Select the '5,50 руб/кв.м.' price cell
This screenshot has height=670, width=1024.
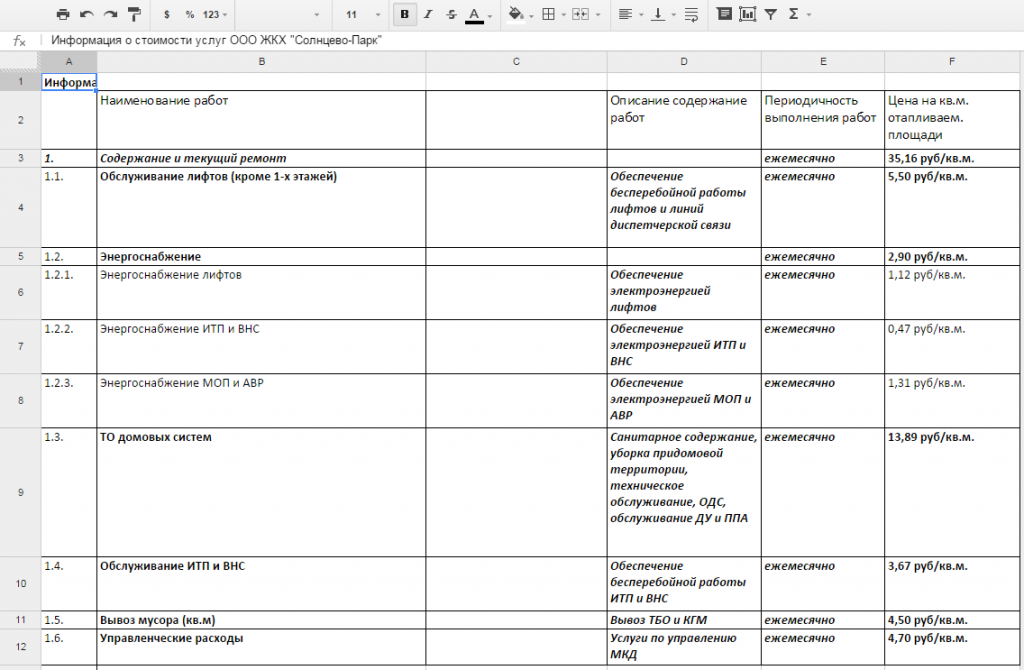coord(952,207)
